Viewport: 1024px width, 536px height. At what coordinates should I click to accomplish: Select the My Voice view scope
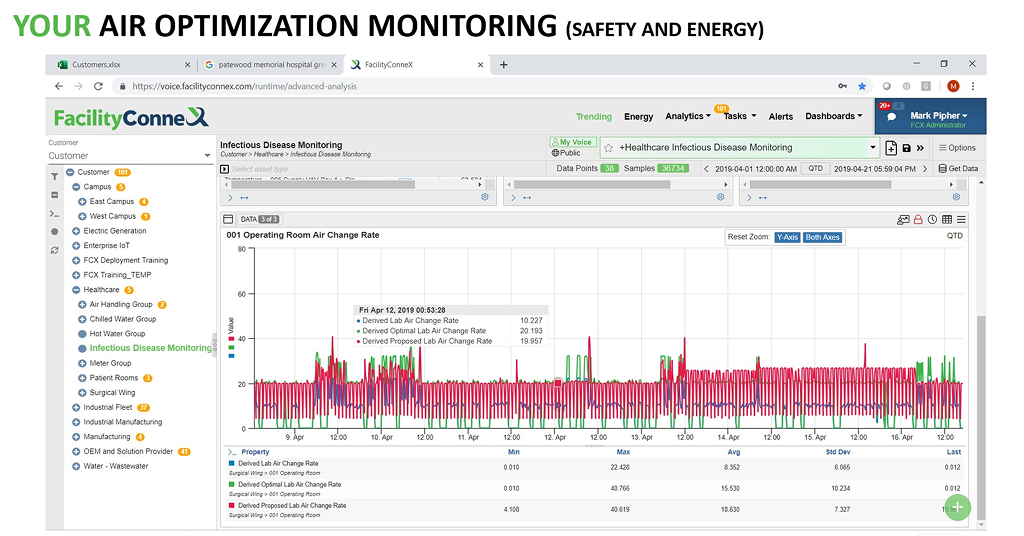click(x=572, y=142)
